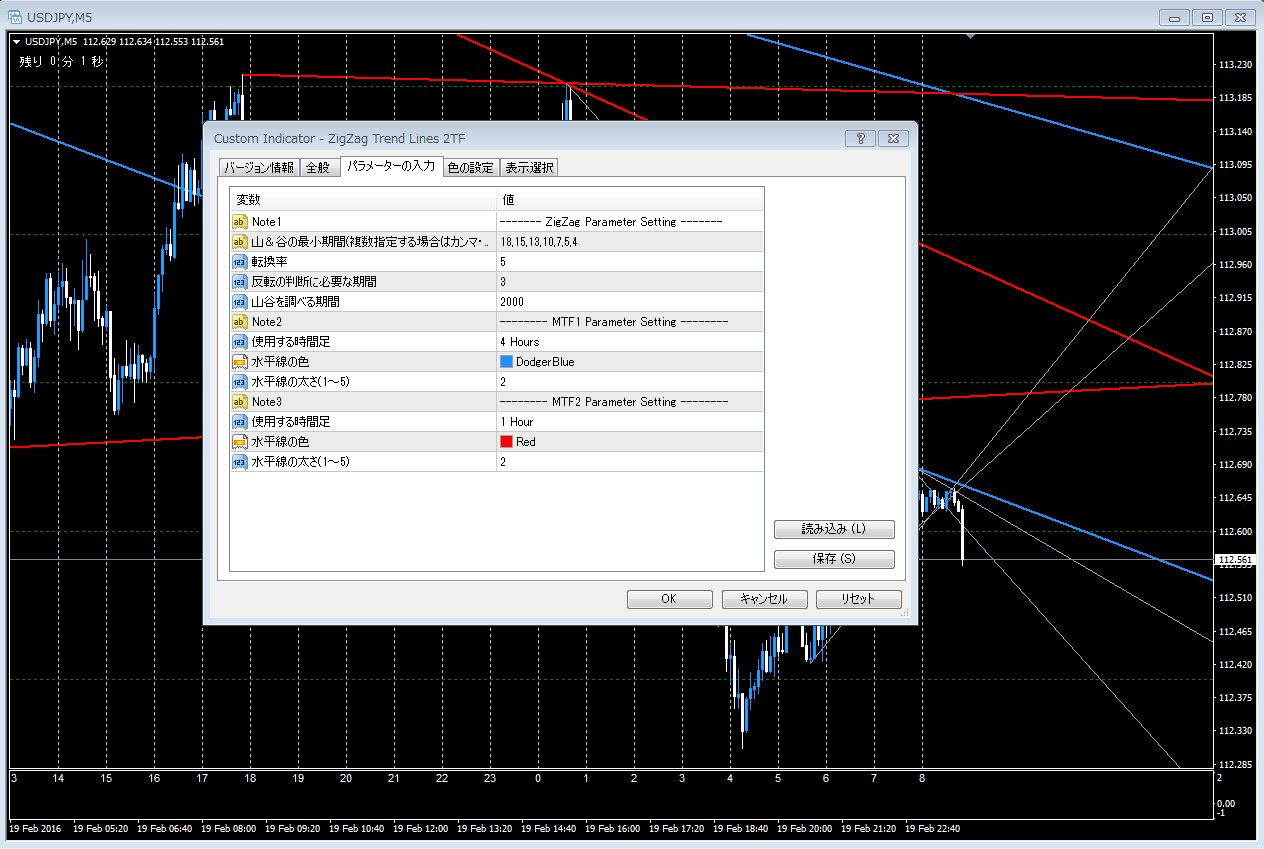Click the OK button
This screenshot has width=1264, height=849.
[x=670, y=599]
